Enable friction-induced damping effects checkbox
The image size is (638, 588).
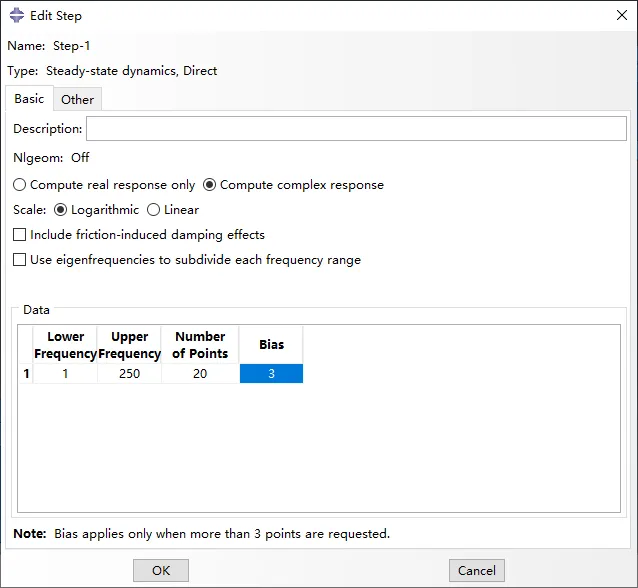pos(20,235)
